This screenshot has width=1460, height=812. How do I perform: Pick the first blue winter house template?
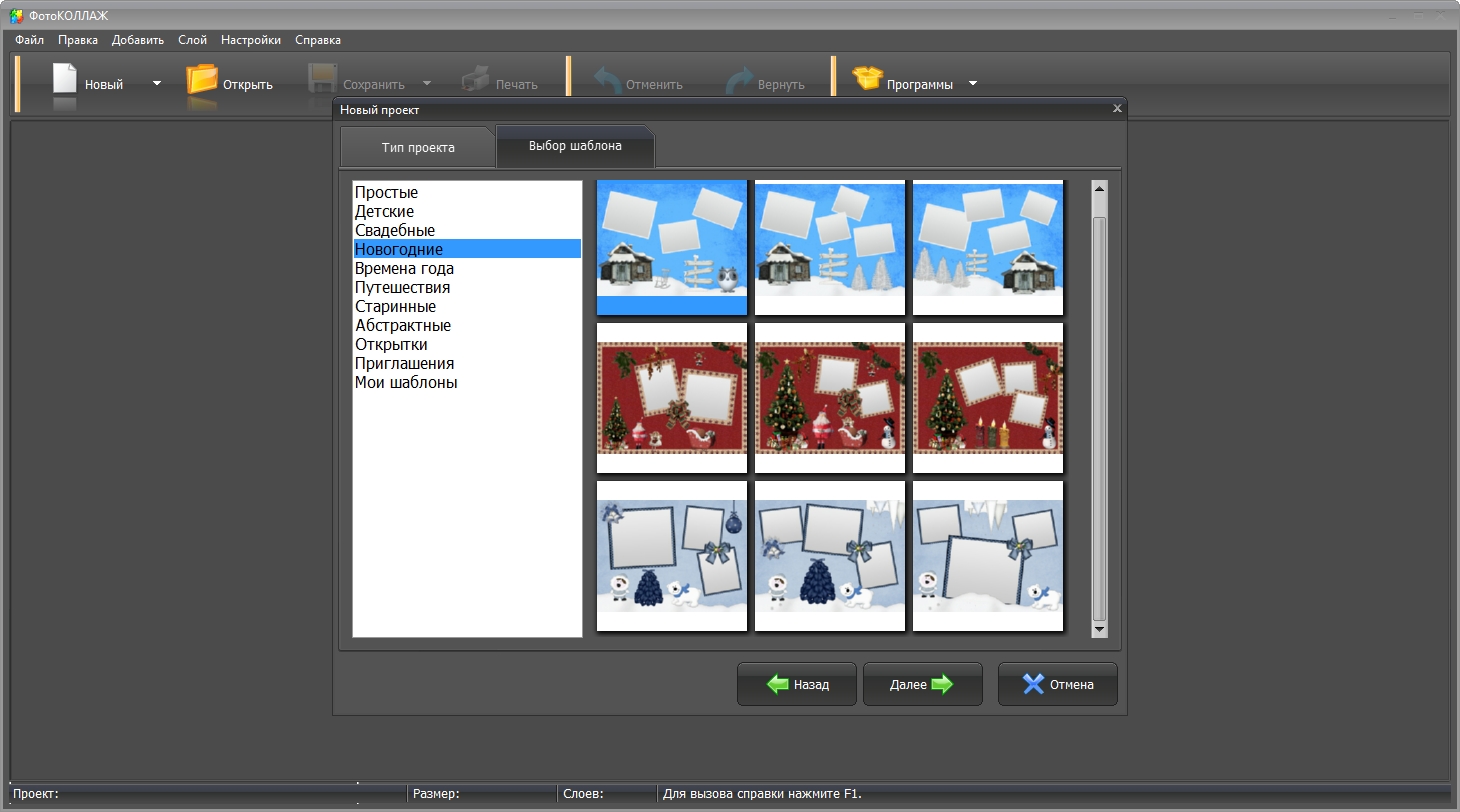click(672, 247)
